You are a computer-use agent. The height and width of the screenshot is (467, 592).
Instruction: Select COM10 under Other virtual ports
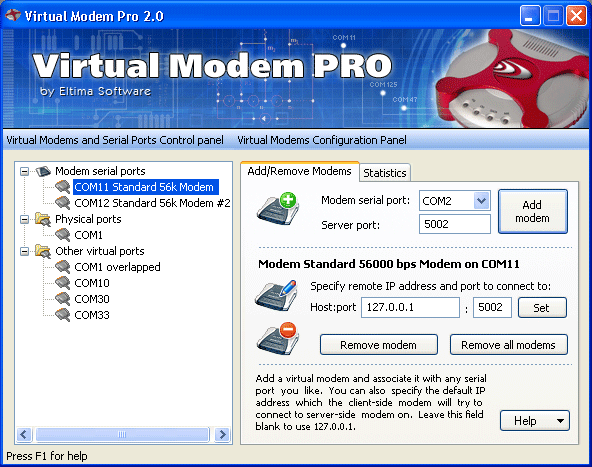click(x=92, y=283)
